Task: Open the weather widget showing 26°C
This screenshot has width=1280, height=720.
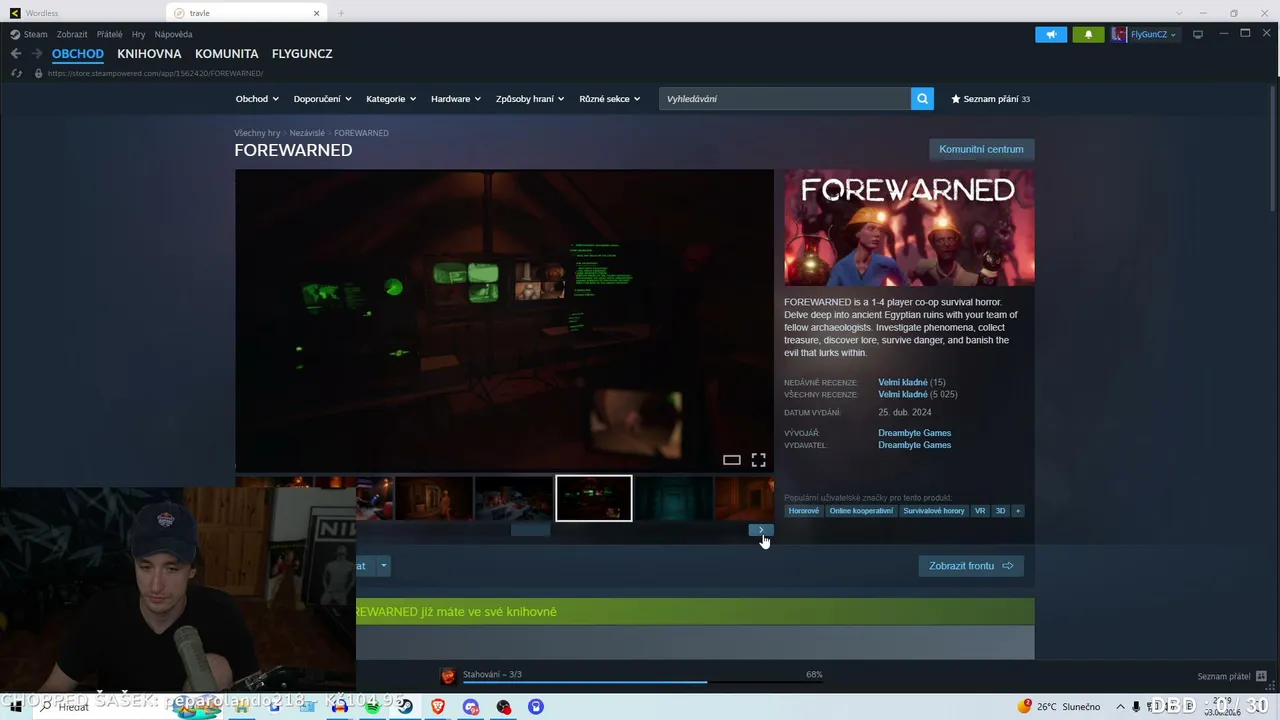Action: (x=1058, y=707)
